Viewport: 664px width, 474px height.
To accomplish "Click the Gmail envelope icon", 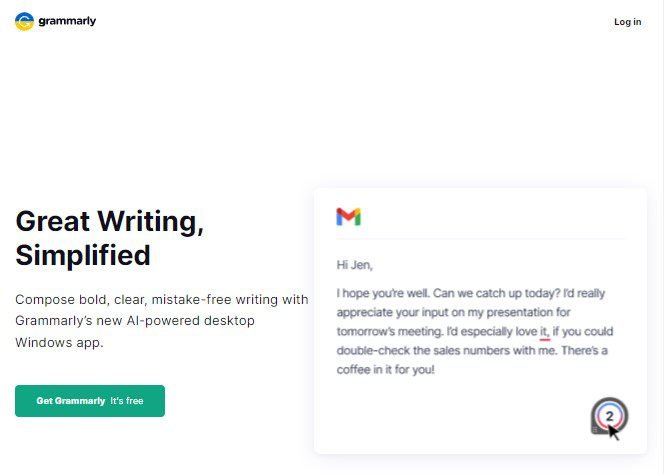I will [x=348, y=217].
